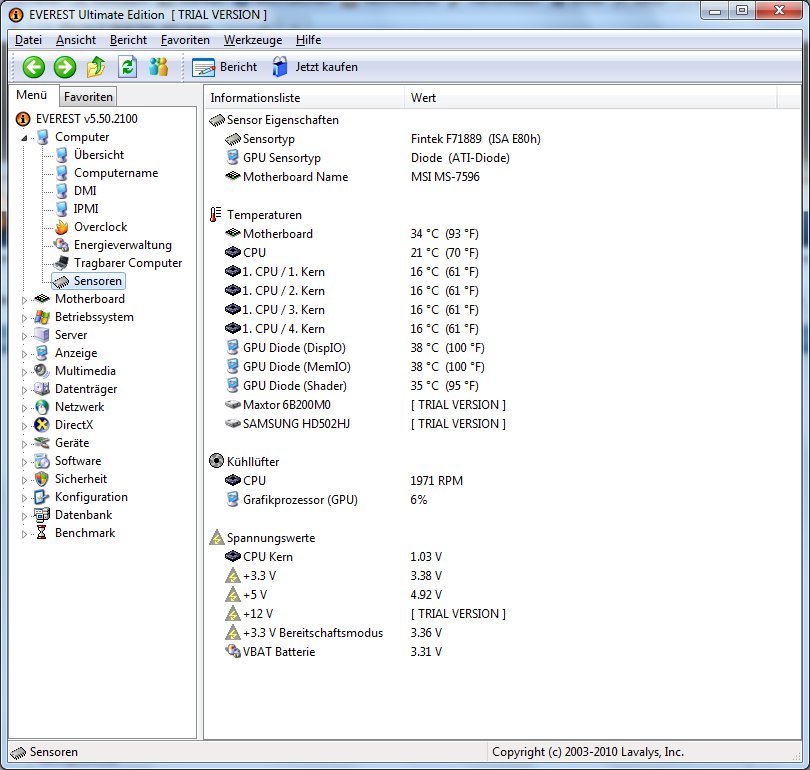This screenshot has width=810, height=770.
Task: Click the Informationsliste column header
Action: click(x=304, y=98)
